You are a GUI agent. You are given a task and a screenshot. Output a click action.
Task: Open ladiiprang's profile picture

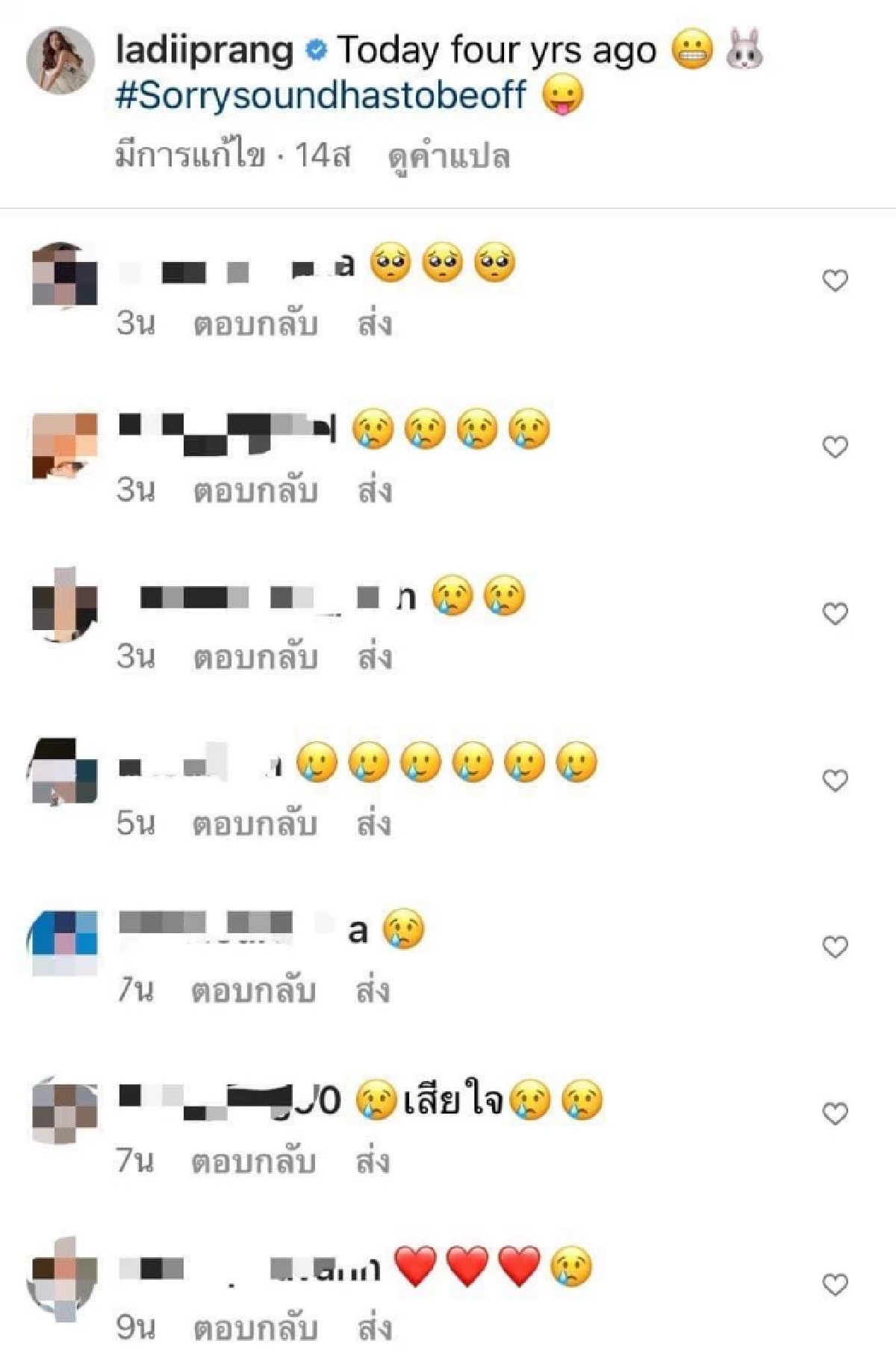coord(60,61)
